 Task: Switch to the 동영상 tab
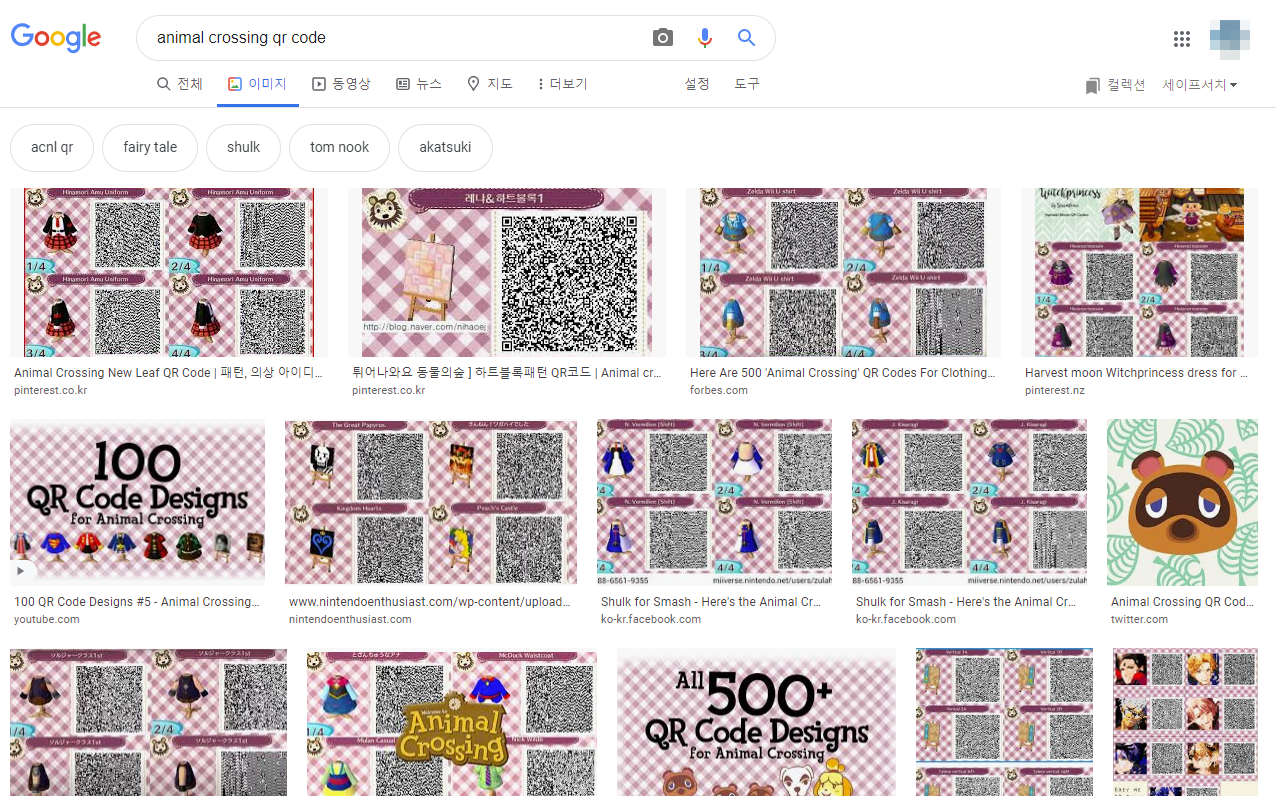coord(341,84)
